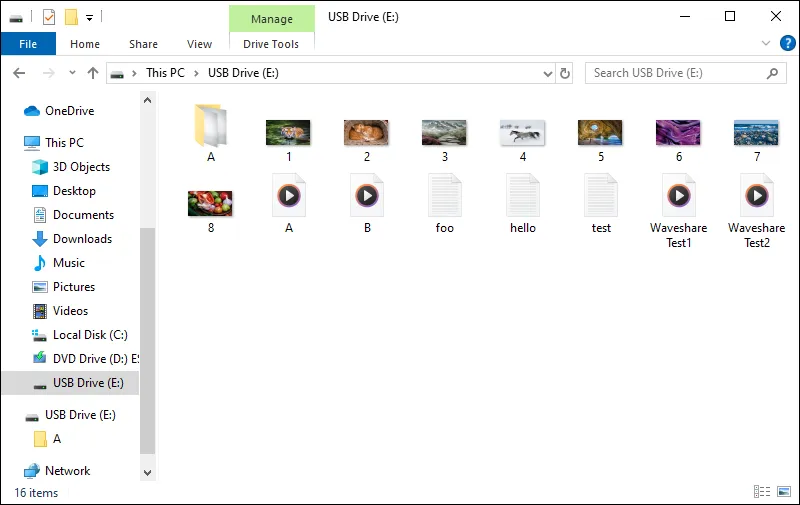Click This PC in the address breadcrumb

click(166, 73)
